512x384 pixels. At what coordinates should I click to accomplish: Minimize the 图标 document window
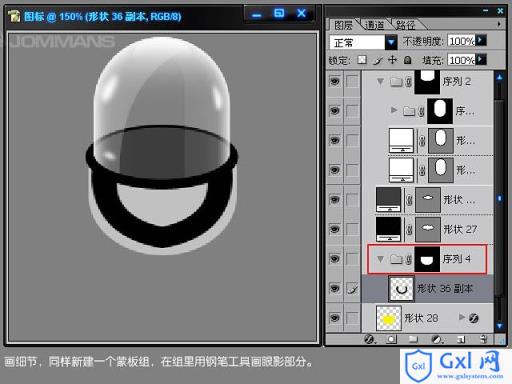[x=256, y=15]
